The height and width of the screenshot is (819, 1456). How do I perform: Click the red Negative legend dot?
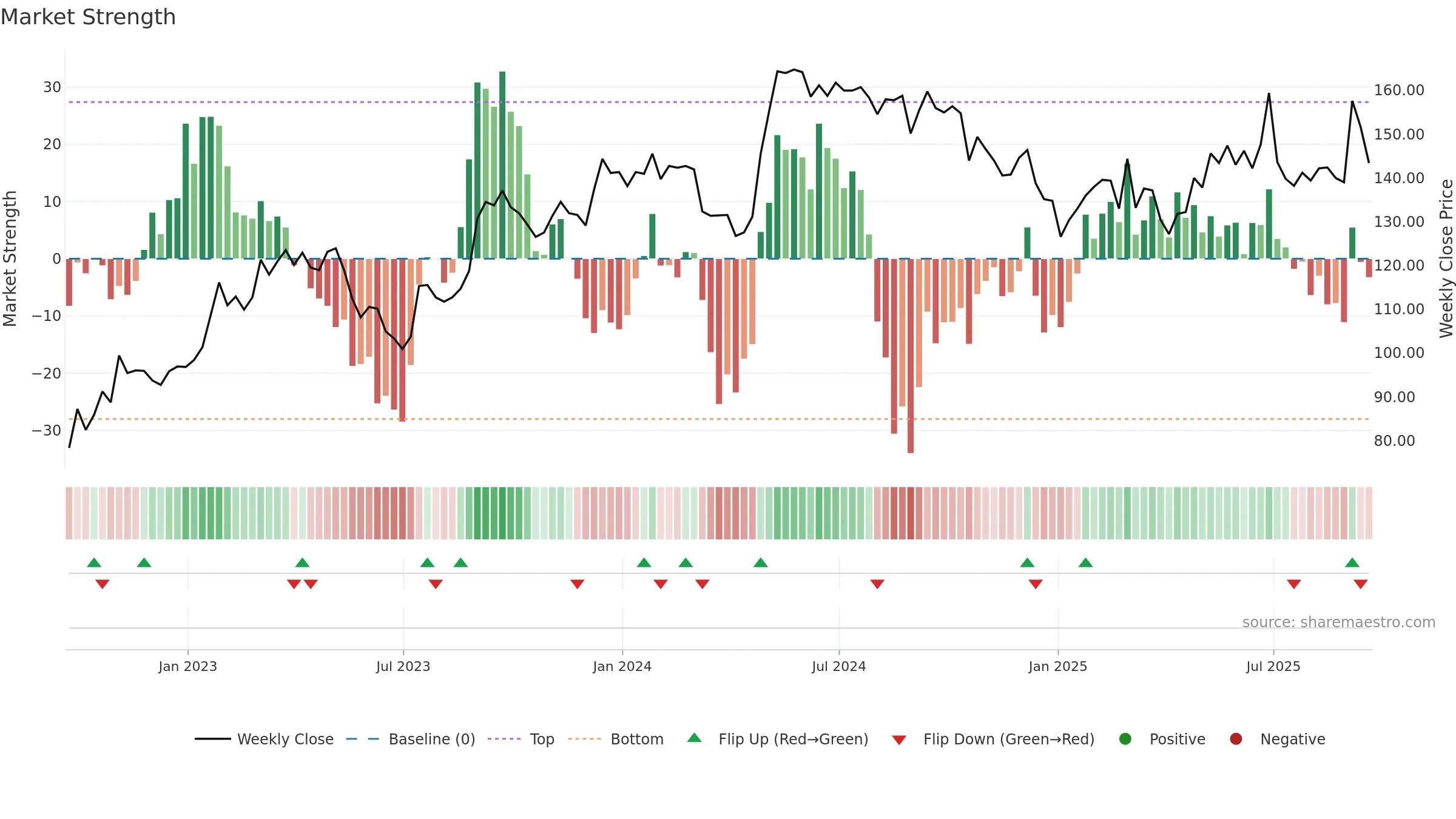(x=1236, y=739)
